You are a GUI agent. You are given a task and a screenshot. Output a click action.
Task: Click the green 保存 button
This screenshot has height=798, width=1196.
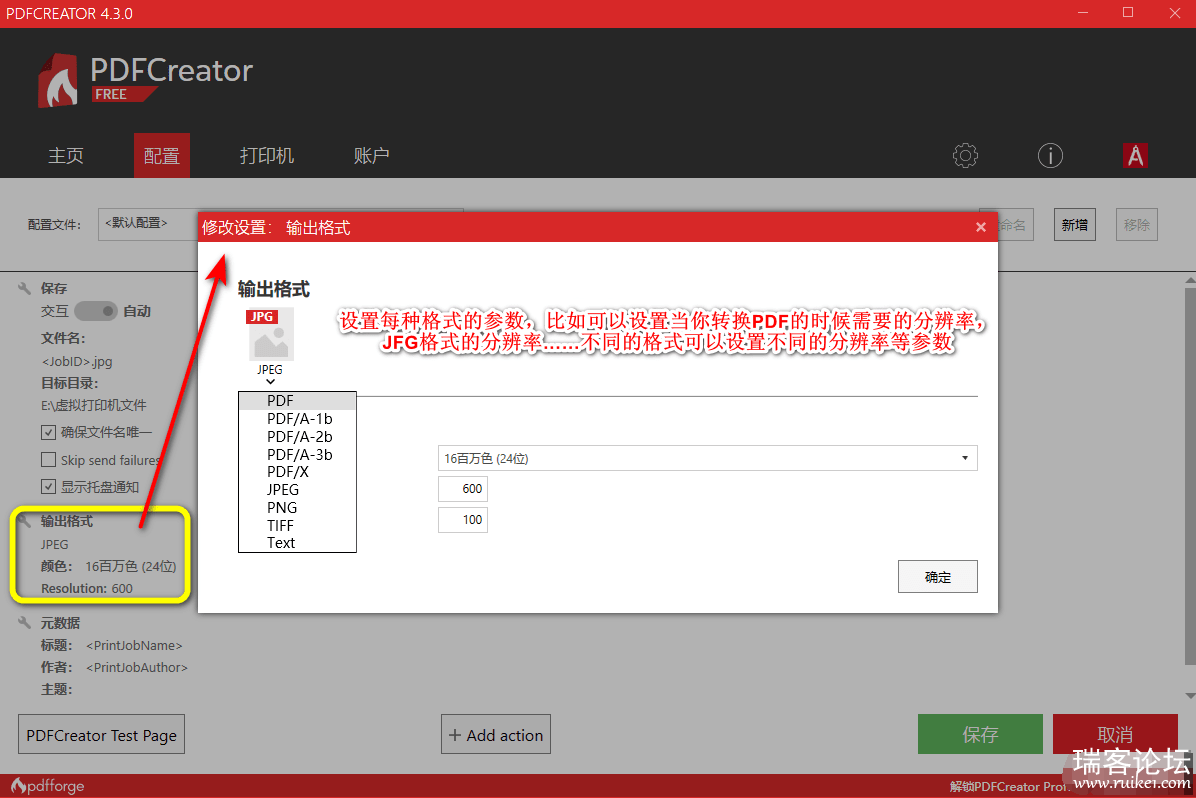980,734
